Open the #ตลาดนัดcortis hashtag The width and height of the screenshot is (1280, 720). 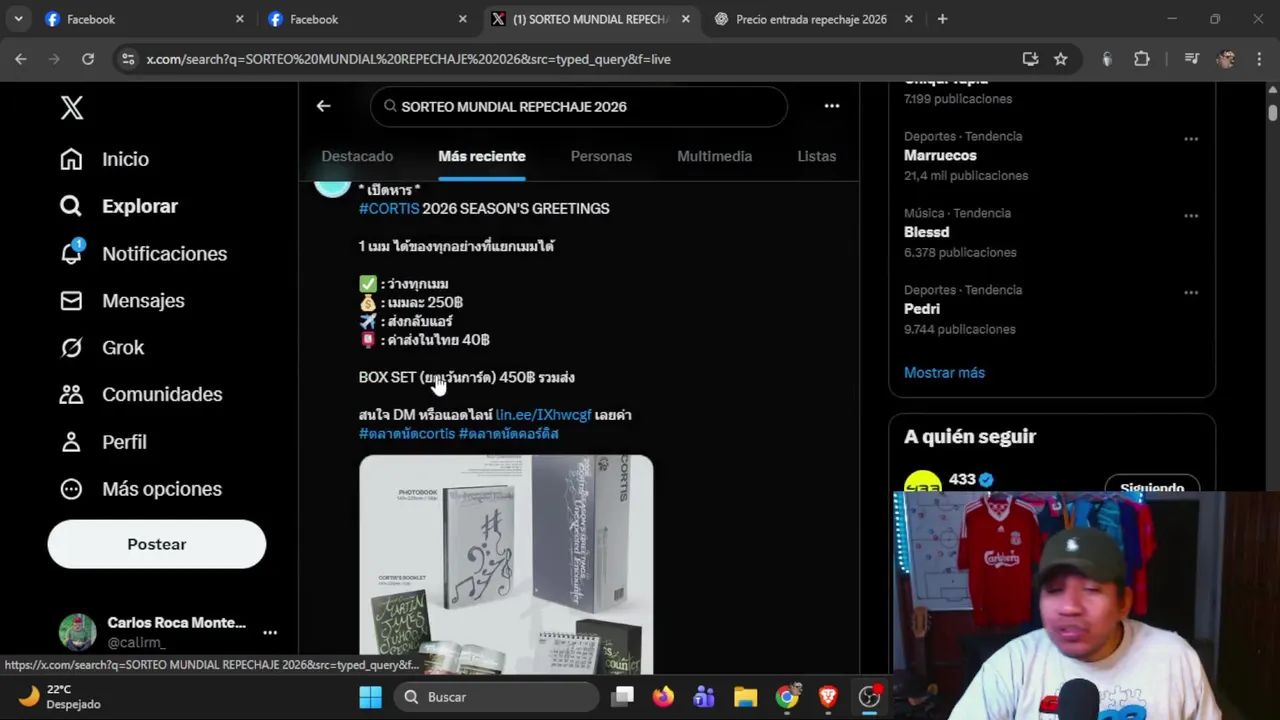407,433
